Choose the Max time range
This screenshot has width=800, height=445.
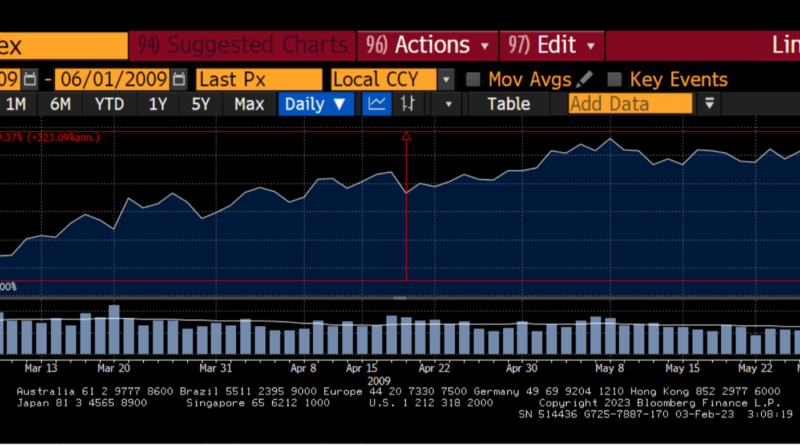[x=249, y=104]
